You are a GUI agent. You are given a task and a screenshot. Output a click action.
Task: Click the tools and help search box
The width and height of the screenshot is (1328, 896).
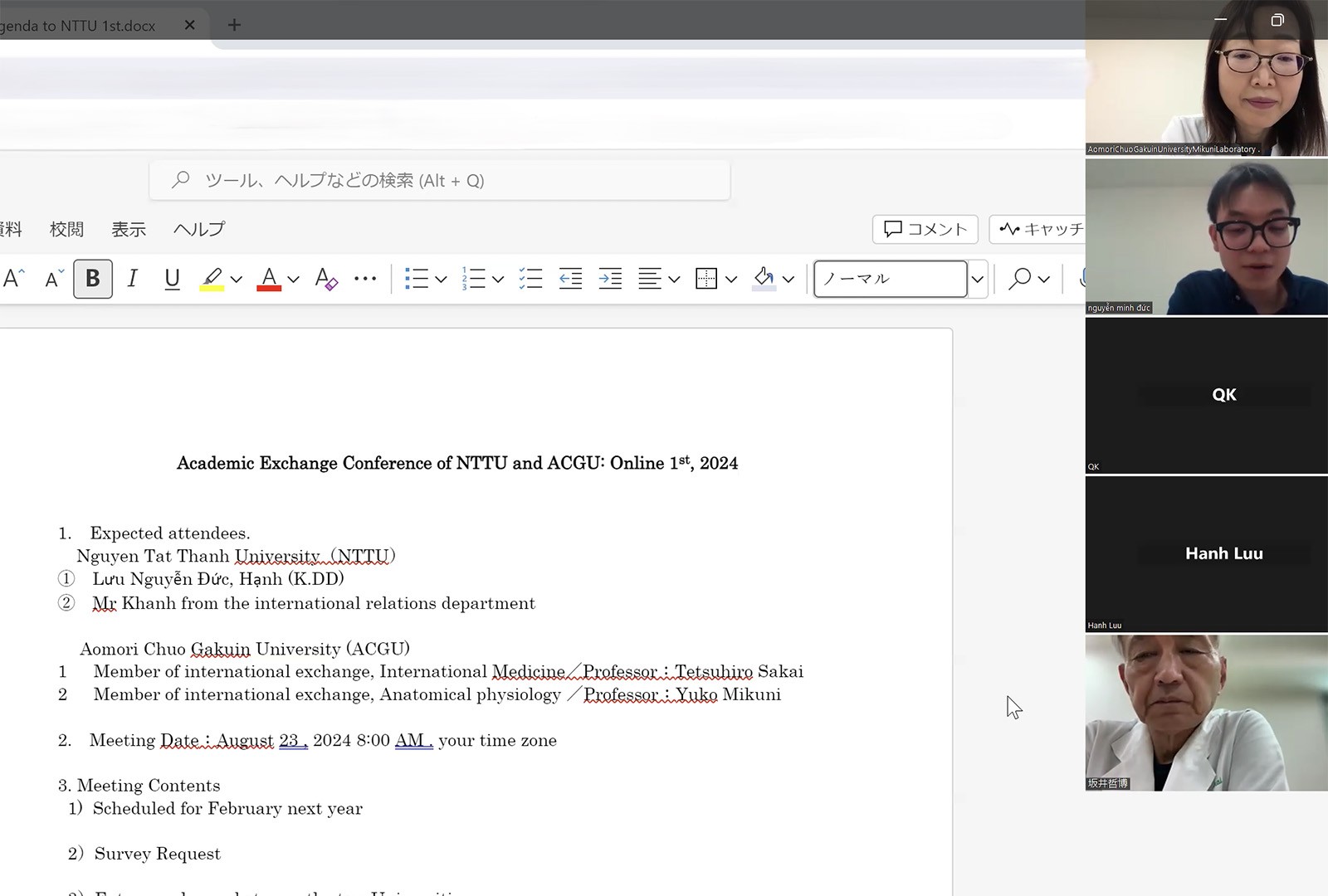[440, 180]
